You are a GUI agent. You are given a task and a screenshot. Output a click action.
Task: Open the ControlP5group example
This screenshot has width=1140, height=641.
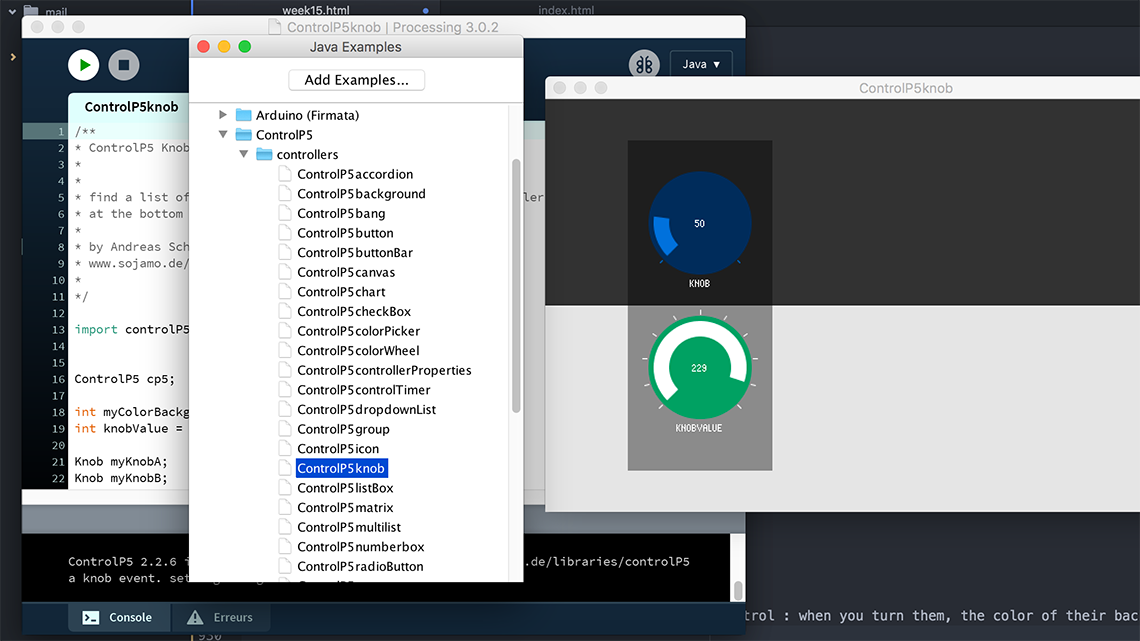point(343,429)
